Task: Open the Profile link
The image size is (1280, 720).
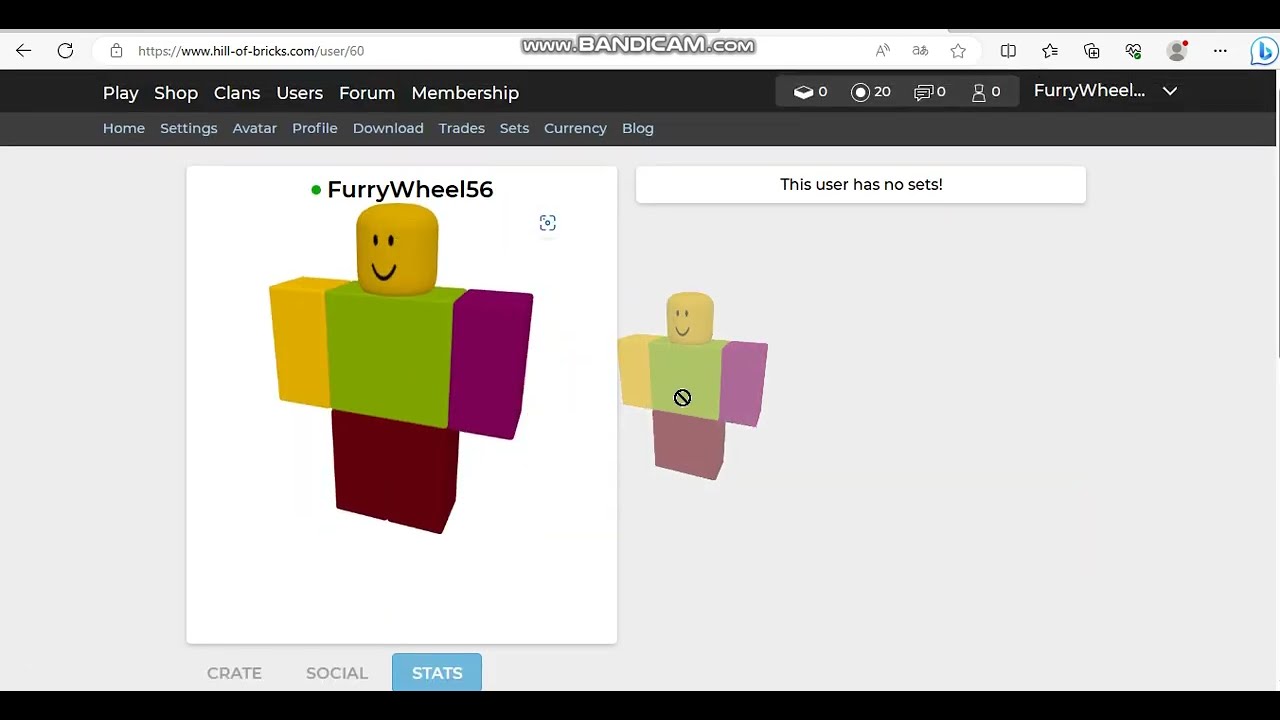Action: 315,128
